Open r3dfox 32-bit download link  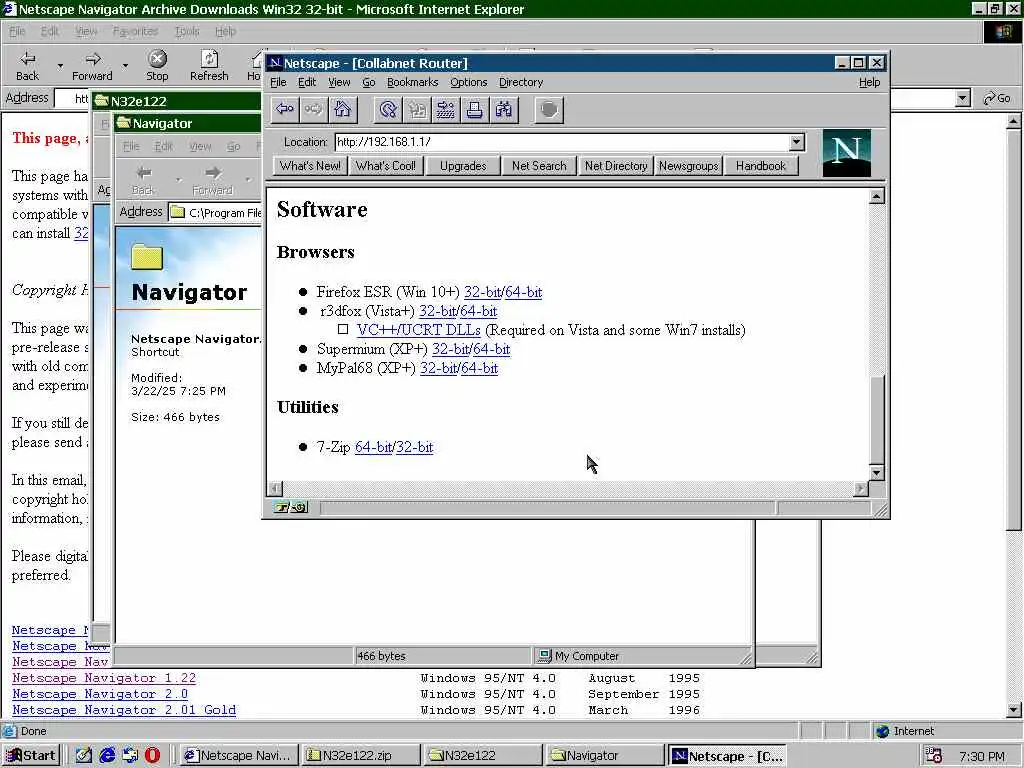pos(437,311)
